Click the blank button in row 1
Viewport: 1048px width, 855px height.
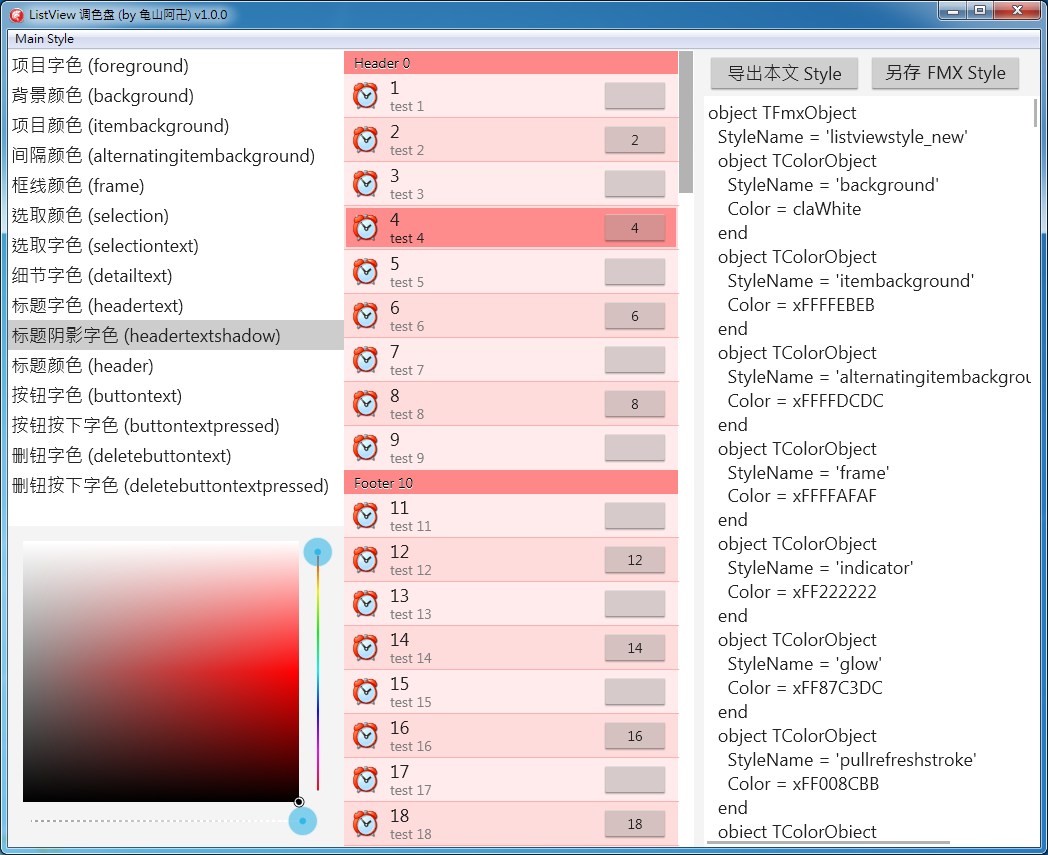click(x=635, y=96)
